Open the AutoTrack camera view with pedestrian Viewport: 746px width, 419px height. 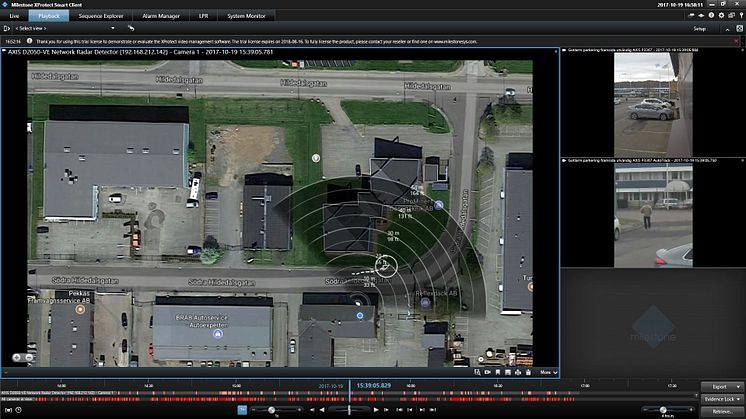[653, 215]
